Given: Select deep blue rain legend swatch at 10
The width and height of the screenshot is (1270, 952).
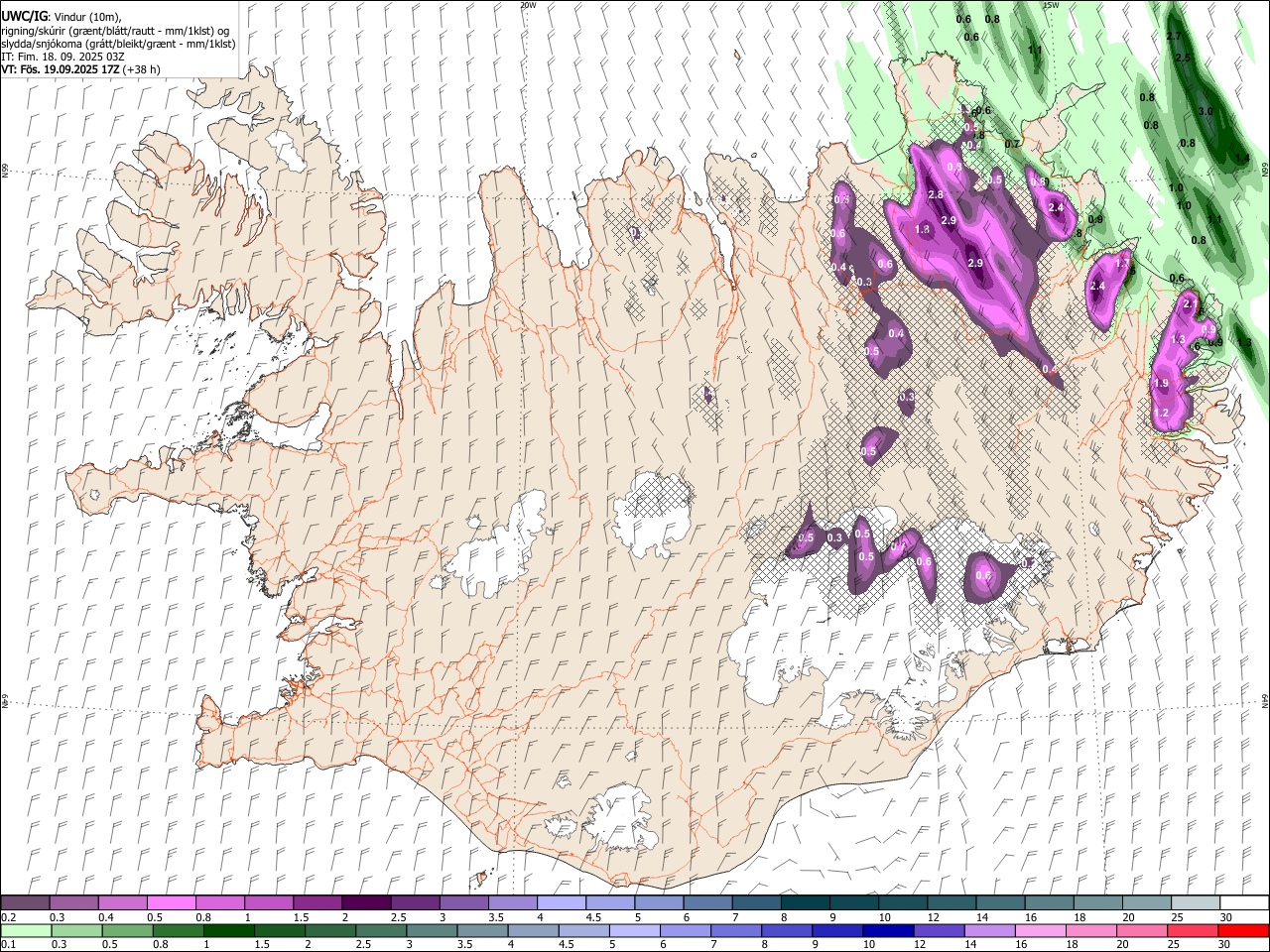Looking at the screenshot, I should pos(888,930).
